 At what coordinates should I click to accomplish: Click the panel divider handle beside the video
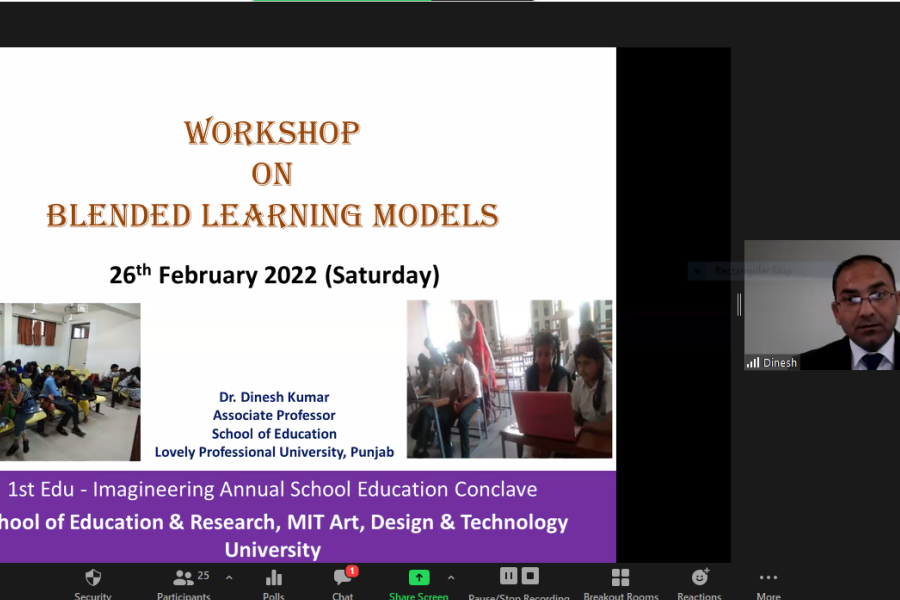coord(739,304)
